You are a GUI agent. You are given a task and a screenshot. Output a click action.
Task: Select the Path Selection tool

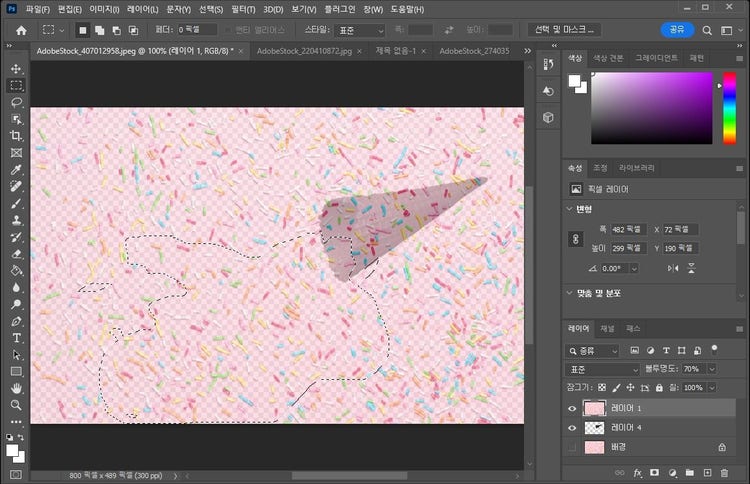(x=16, y=354)
